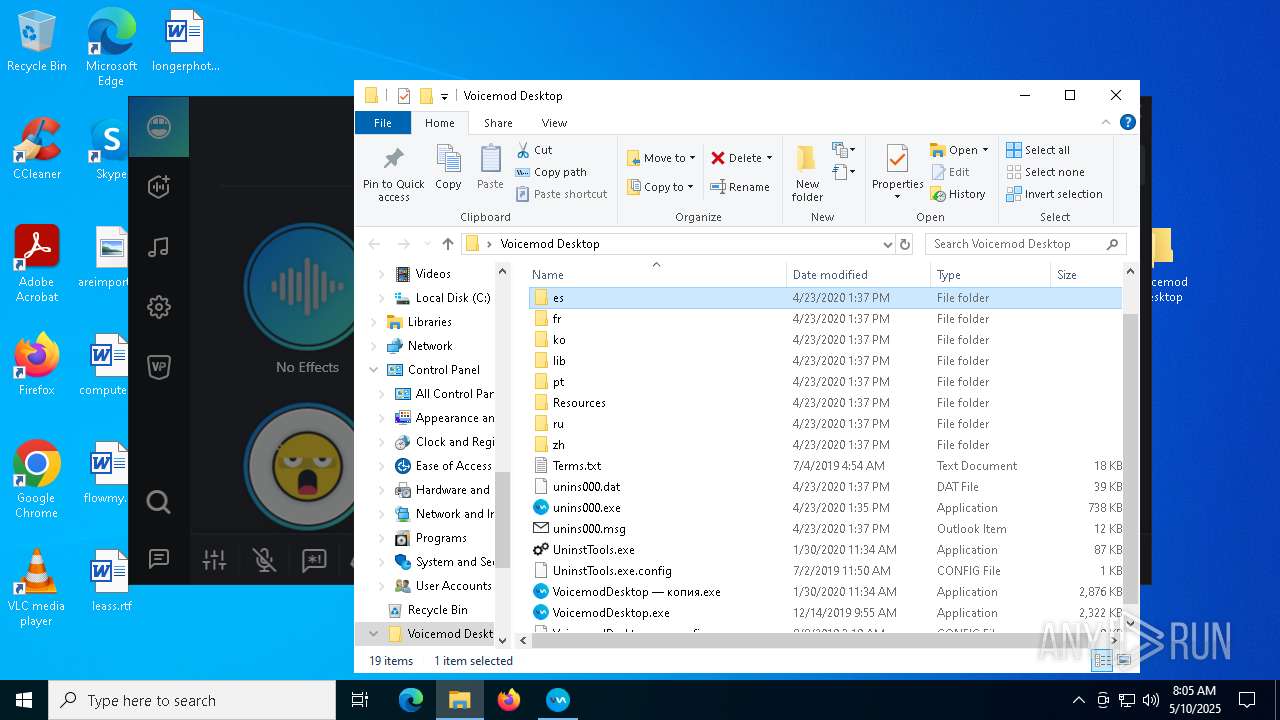Open VLC media player desktop shortcut

[36, 589]
